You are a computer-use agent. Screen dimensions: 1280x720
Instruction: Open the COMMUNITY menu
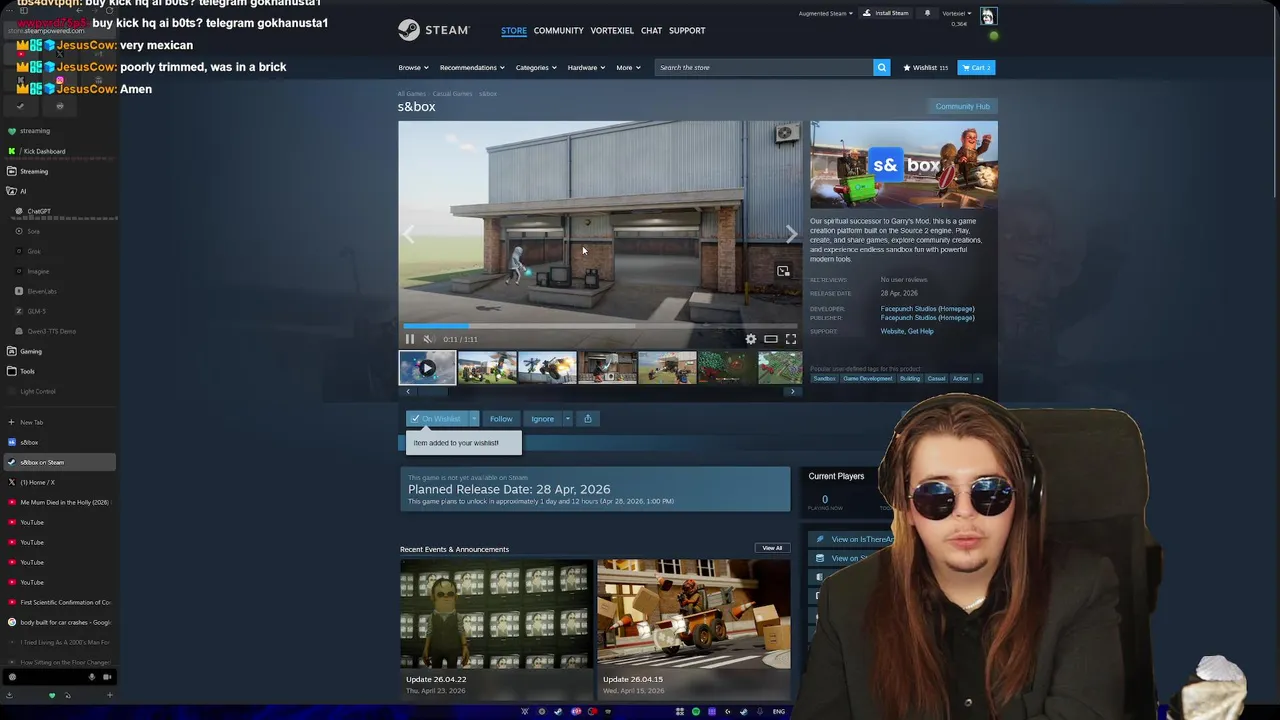point(558,30)
